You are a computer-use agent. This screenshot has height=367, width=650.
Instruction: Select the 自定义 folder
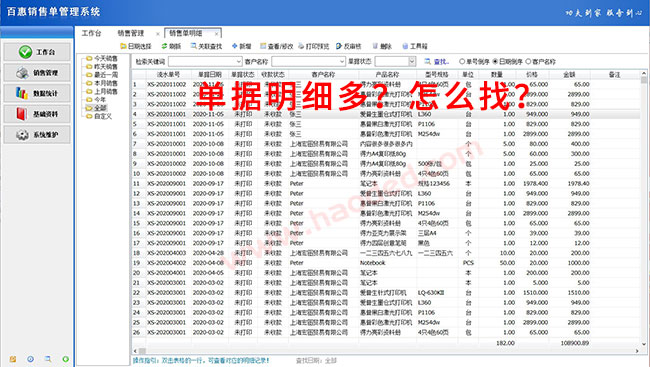(x=99, y=117)
